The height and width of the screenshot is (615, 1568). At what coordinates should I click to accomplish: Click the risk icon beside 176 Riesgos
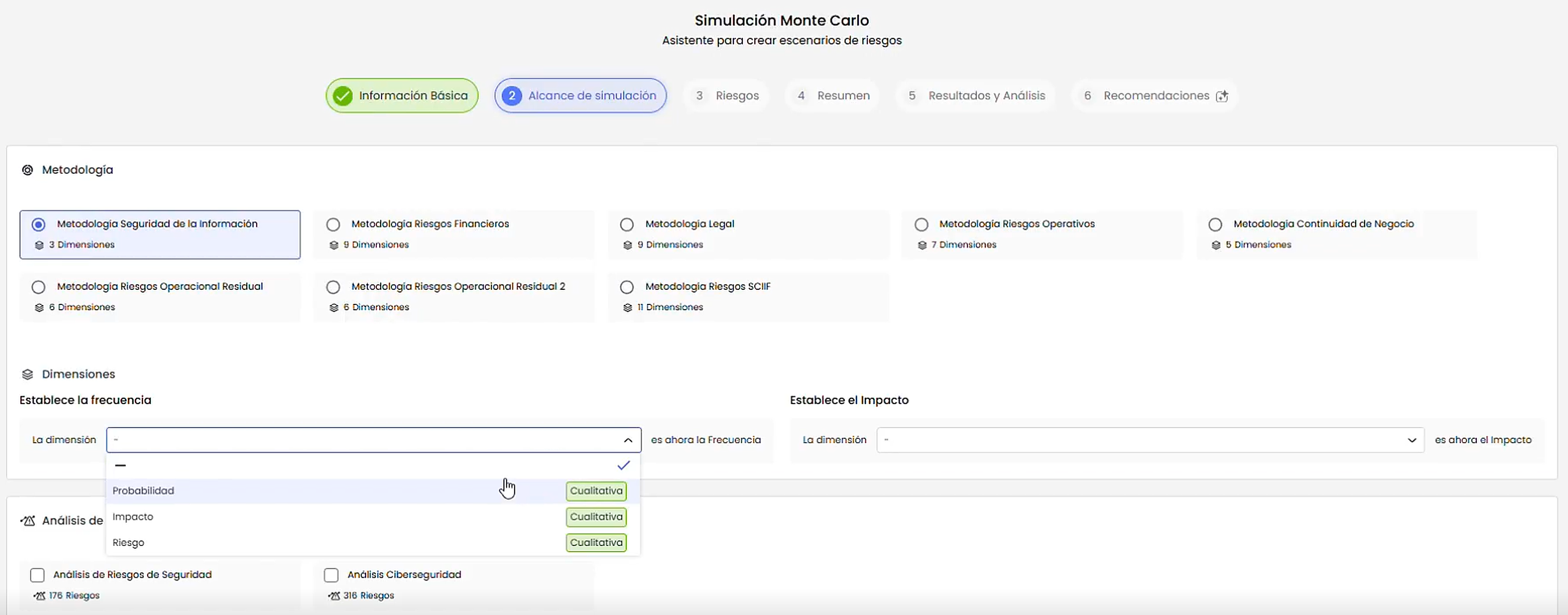(x=39, y=596)
